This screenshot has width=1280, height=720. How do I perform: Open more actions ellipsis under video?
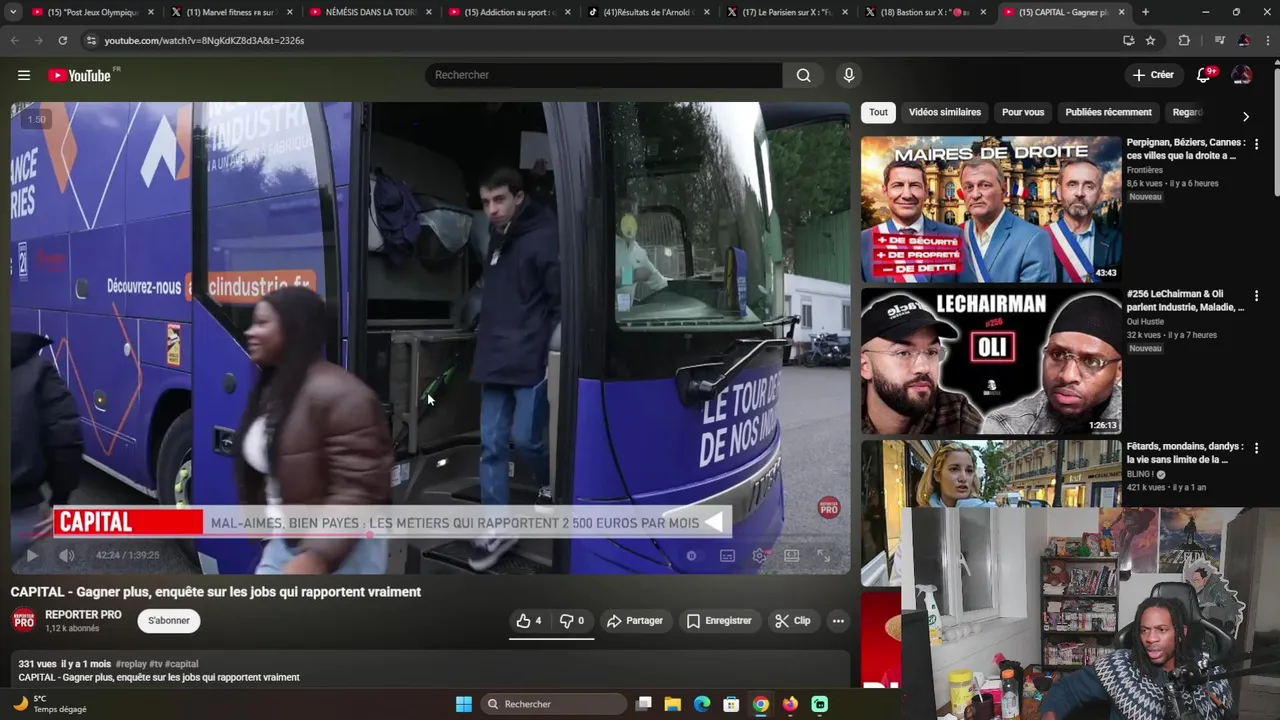pyautogui.click(x=838, y=621)
